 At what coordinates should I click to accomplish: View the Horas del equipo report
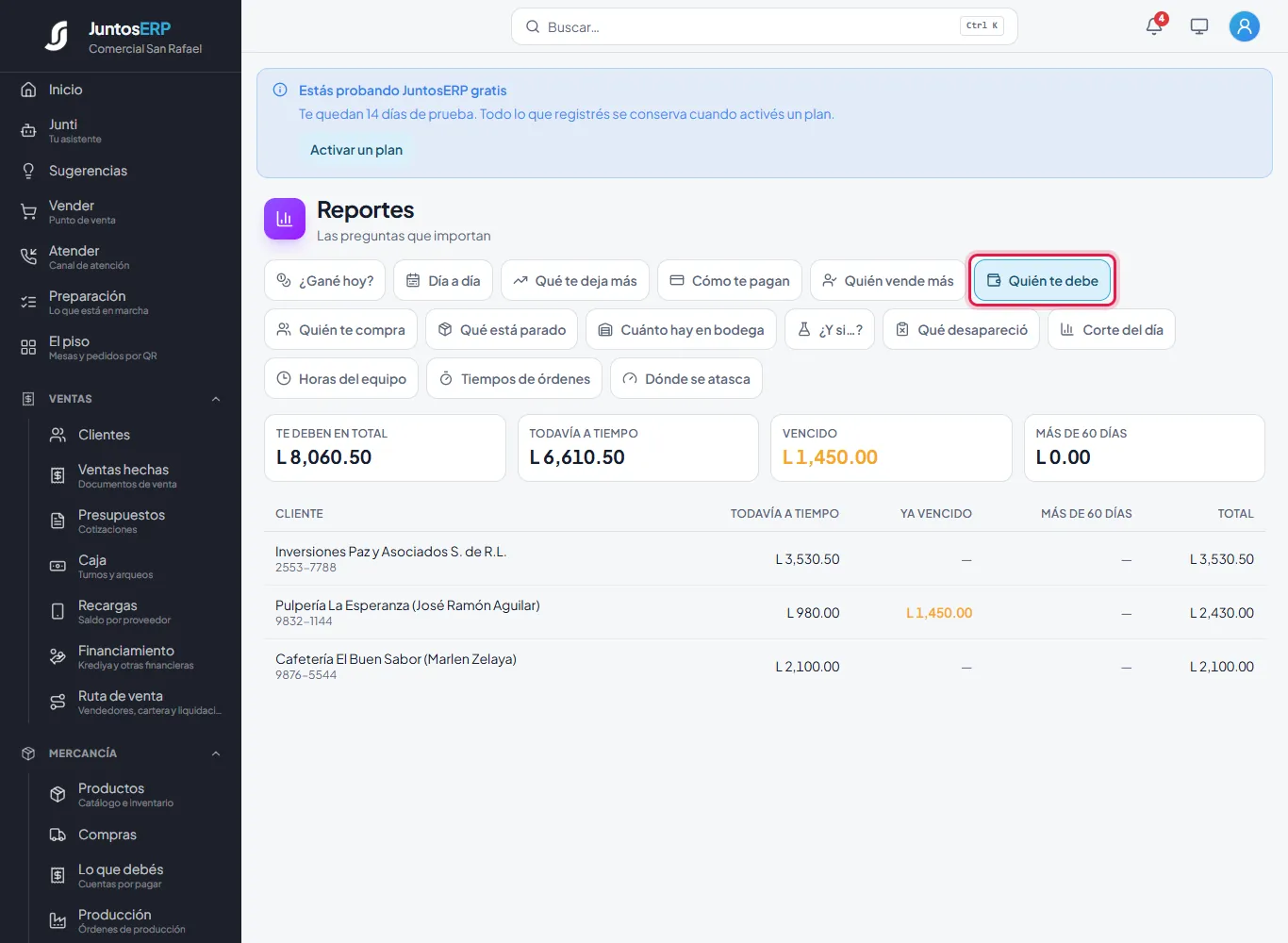tap(341, 379)
